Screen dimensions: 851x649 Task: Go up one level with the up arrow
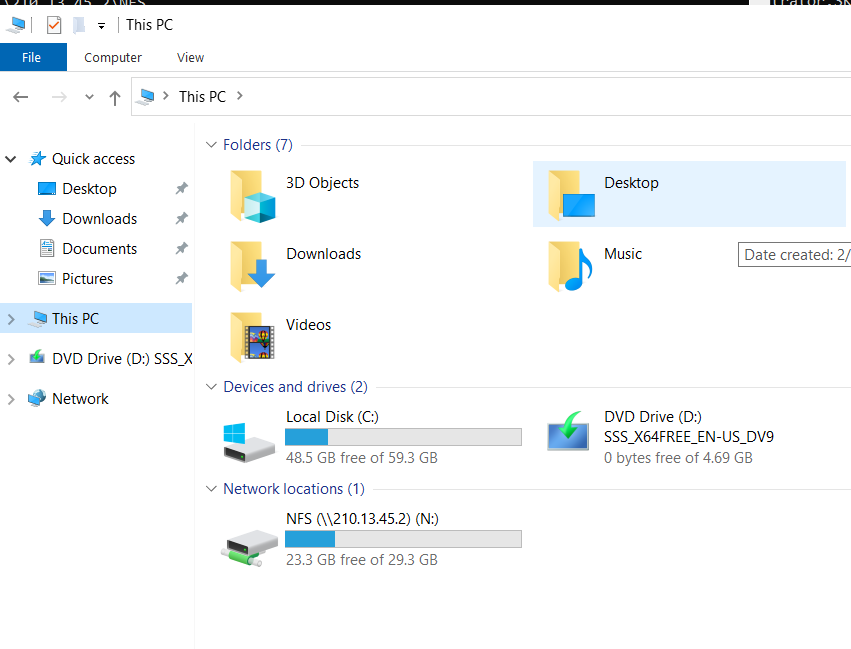(x=115, y=98)
